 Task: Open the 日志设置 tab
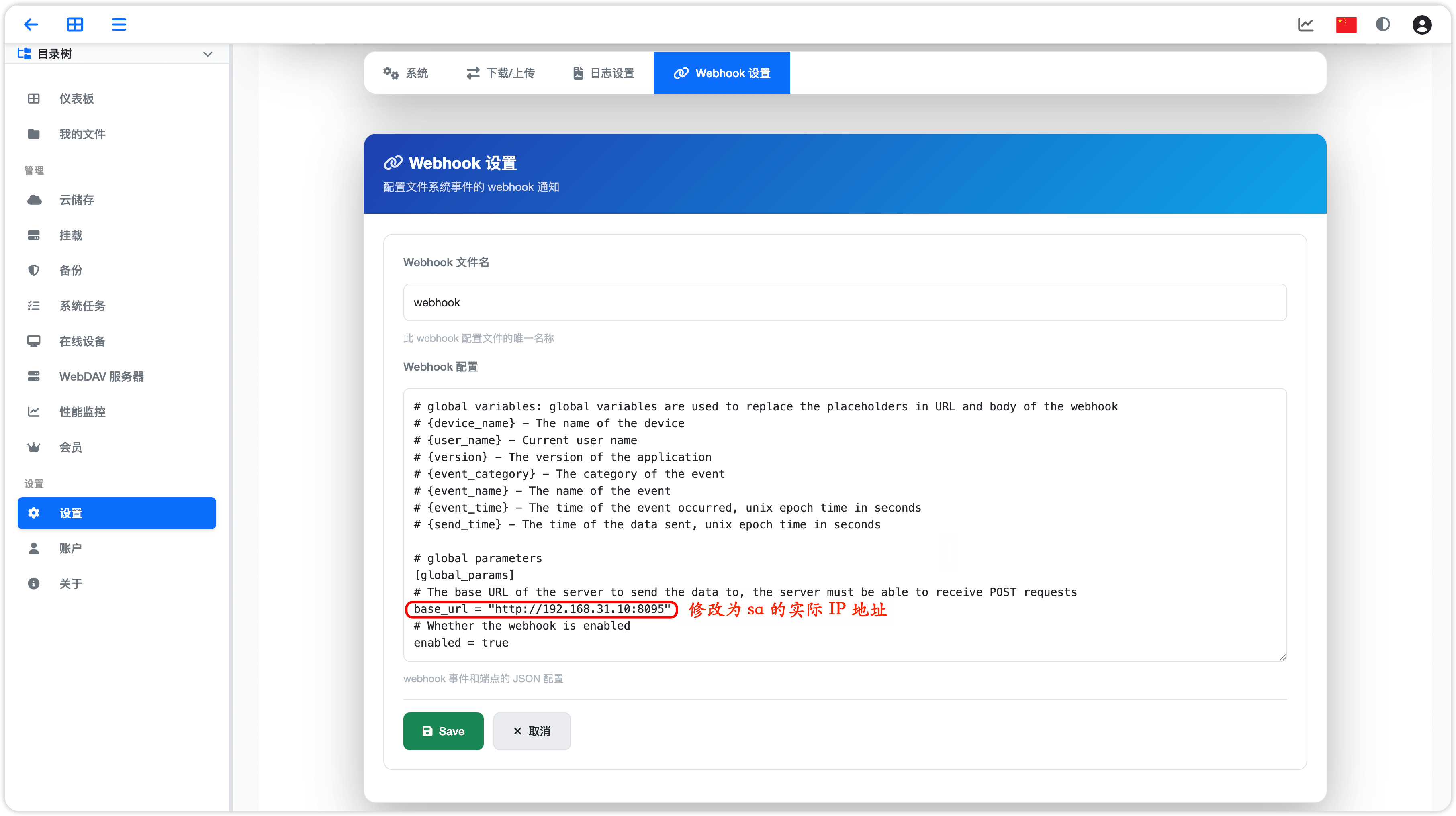603,73
